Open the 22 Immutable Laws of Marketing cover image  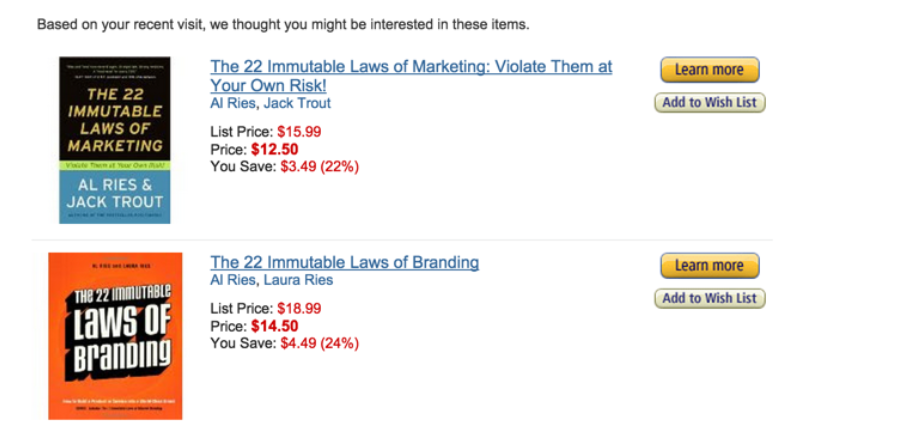pyautogui.click(x=115, y=140)
